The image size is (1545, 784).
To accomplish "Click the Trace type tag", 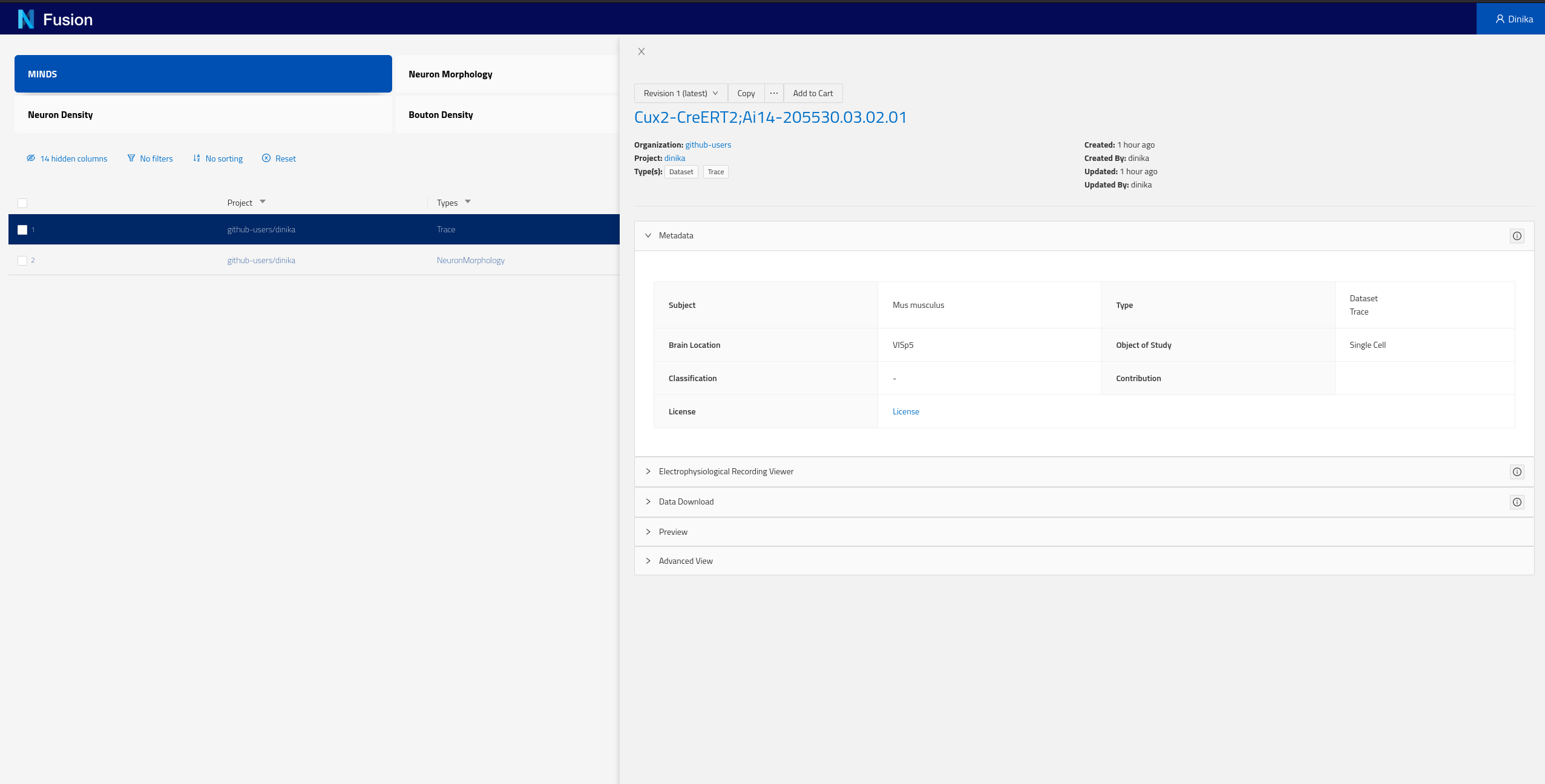I will (x=716, y=172).
